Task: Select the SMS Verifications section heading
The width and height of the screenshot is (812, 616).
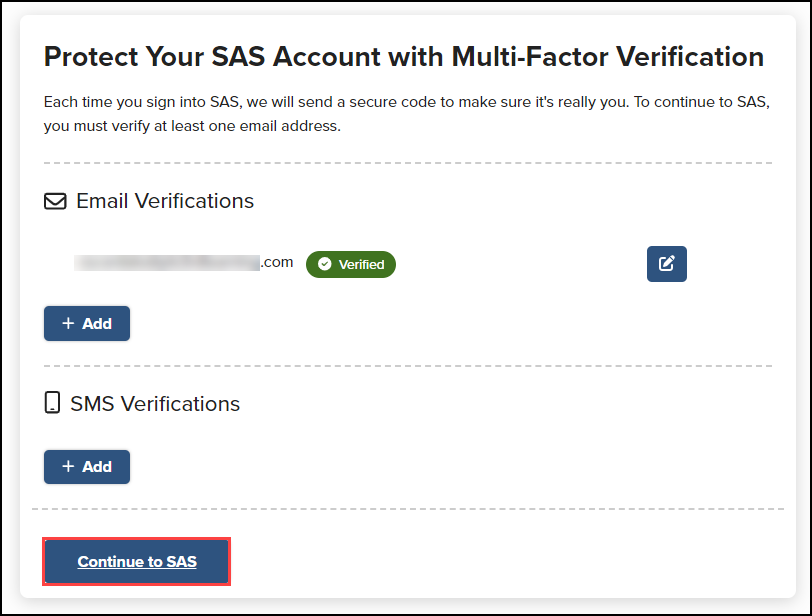Action: point(154,403)
